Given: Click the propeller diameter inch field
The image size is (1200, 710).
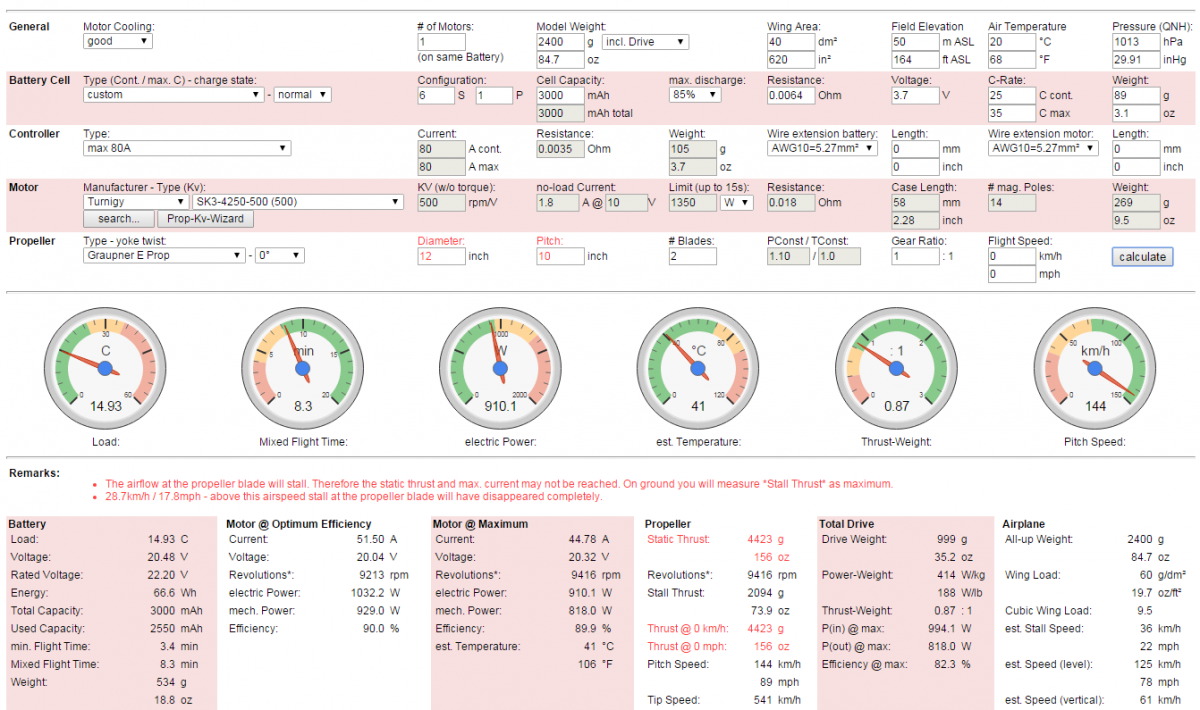Looking at the screenshot, I should coord(441,256).
